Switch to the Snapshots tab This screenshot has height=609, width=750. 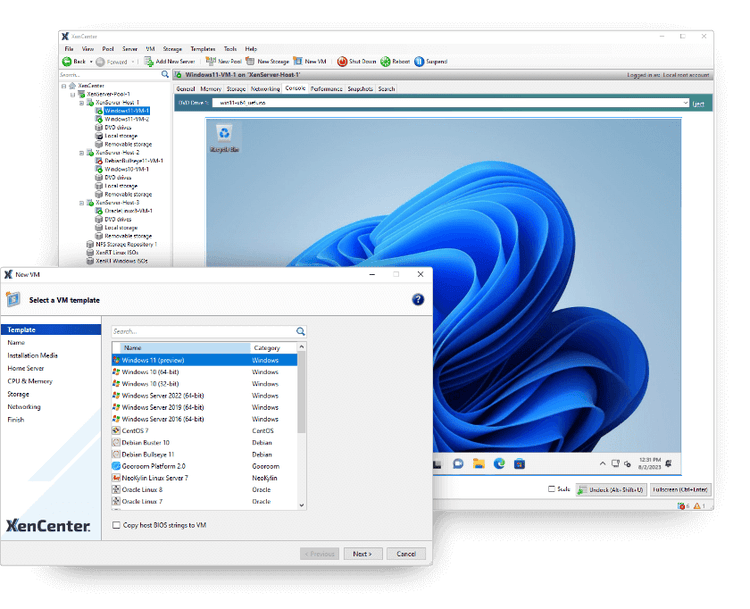pyautogui.click(x=360, y=89)
